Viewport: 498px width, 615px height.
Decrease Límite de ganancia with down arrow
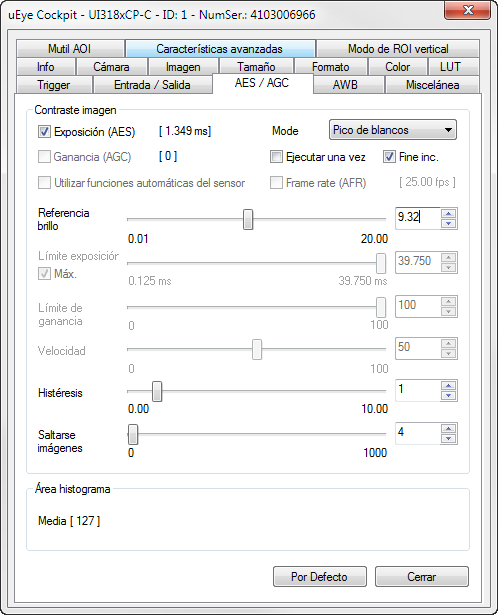click(449, 311)
